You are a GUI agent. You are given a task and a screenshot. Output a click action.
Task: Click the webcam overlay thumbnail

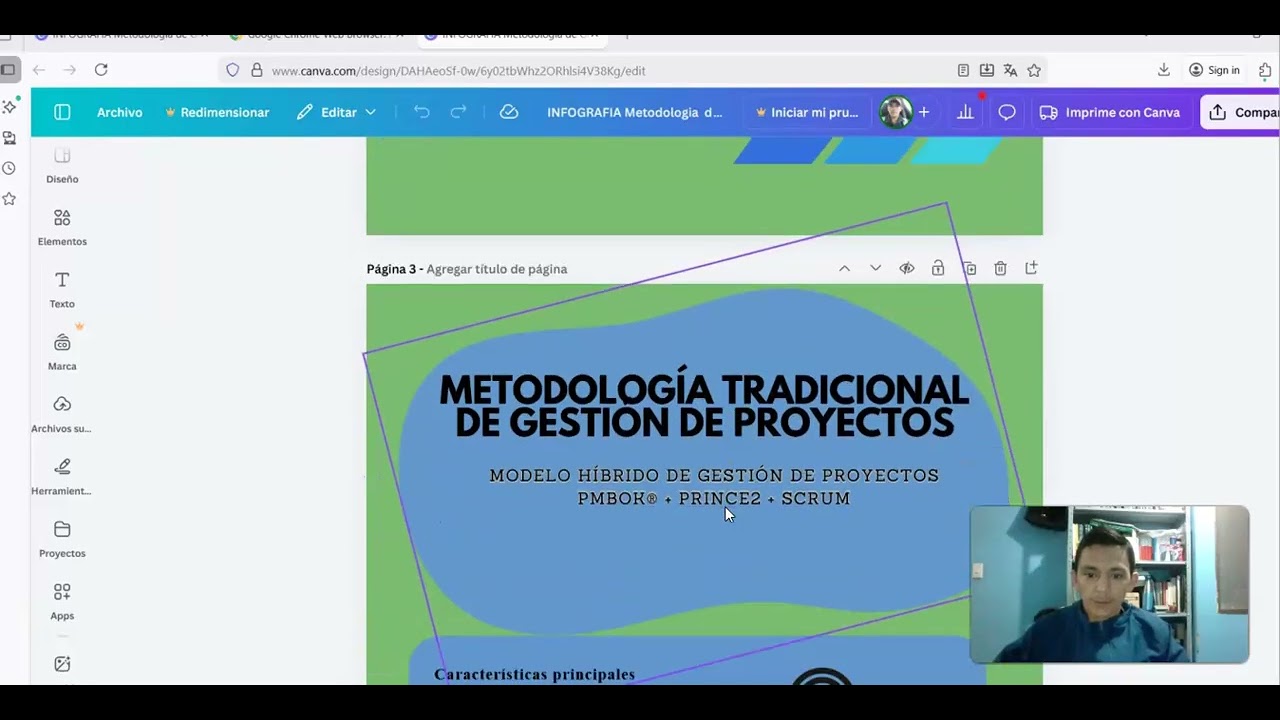(x=1110, y=585)
